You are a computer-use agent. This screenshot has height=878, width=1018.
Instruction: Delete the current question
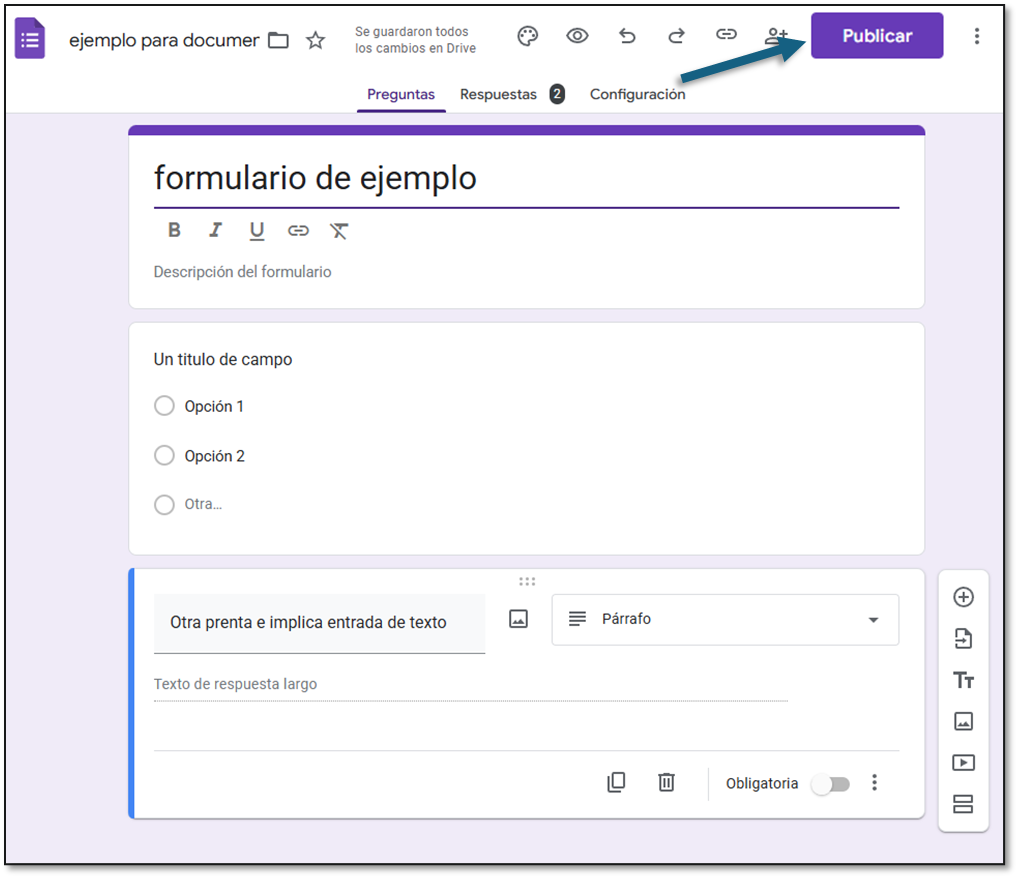click(x=666, y=783)
